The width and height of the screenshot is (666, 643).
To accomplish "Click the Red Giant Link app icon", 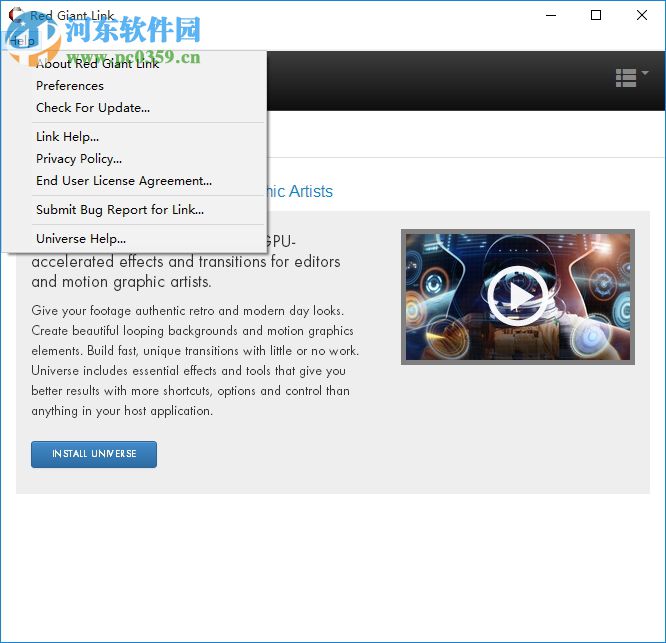I will [x=16, y=15].
